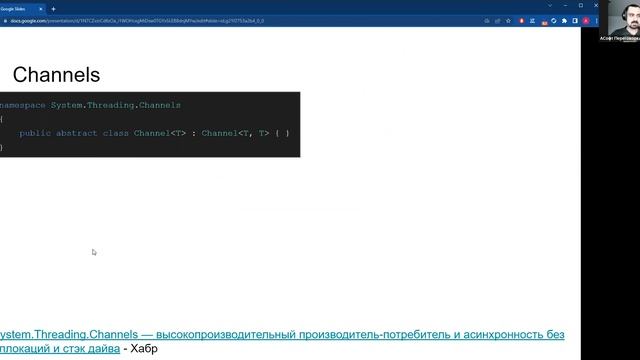This screenshot has width=640, height=360.
Task: Click the namespace System.Threading.Channels code line
Action: coord(90,105)
